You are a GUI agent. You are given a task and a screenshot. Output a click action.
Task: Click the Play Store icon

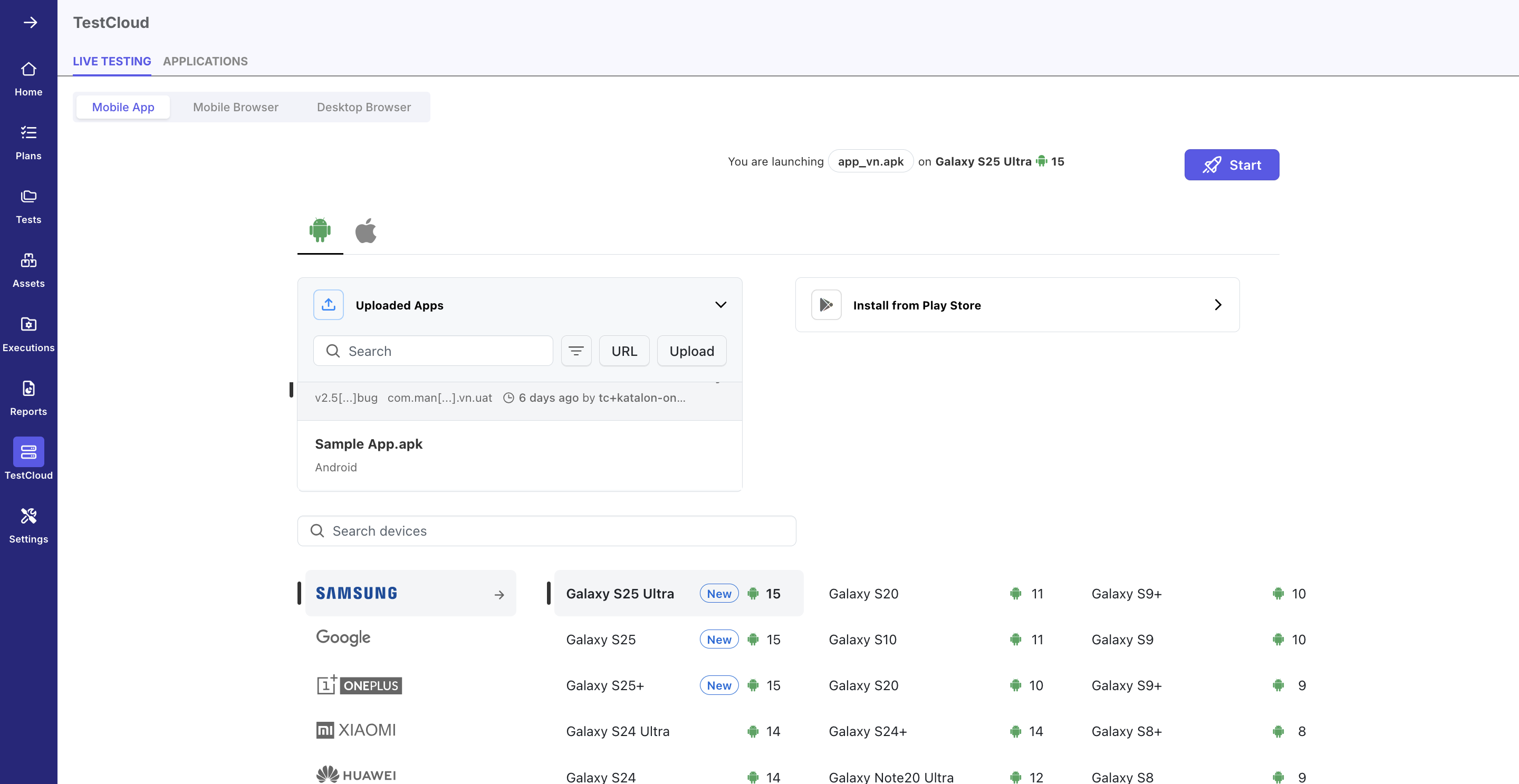click(x=826, y=305)
